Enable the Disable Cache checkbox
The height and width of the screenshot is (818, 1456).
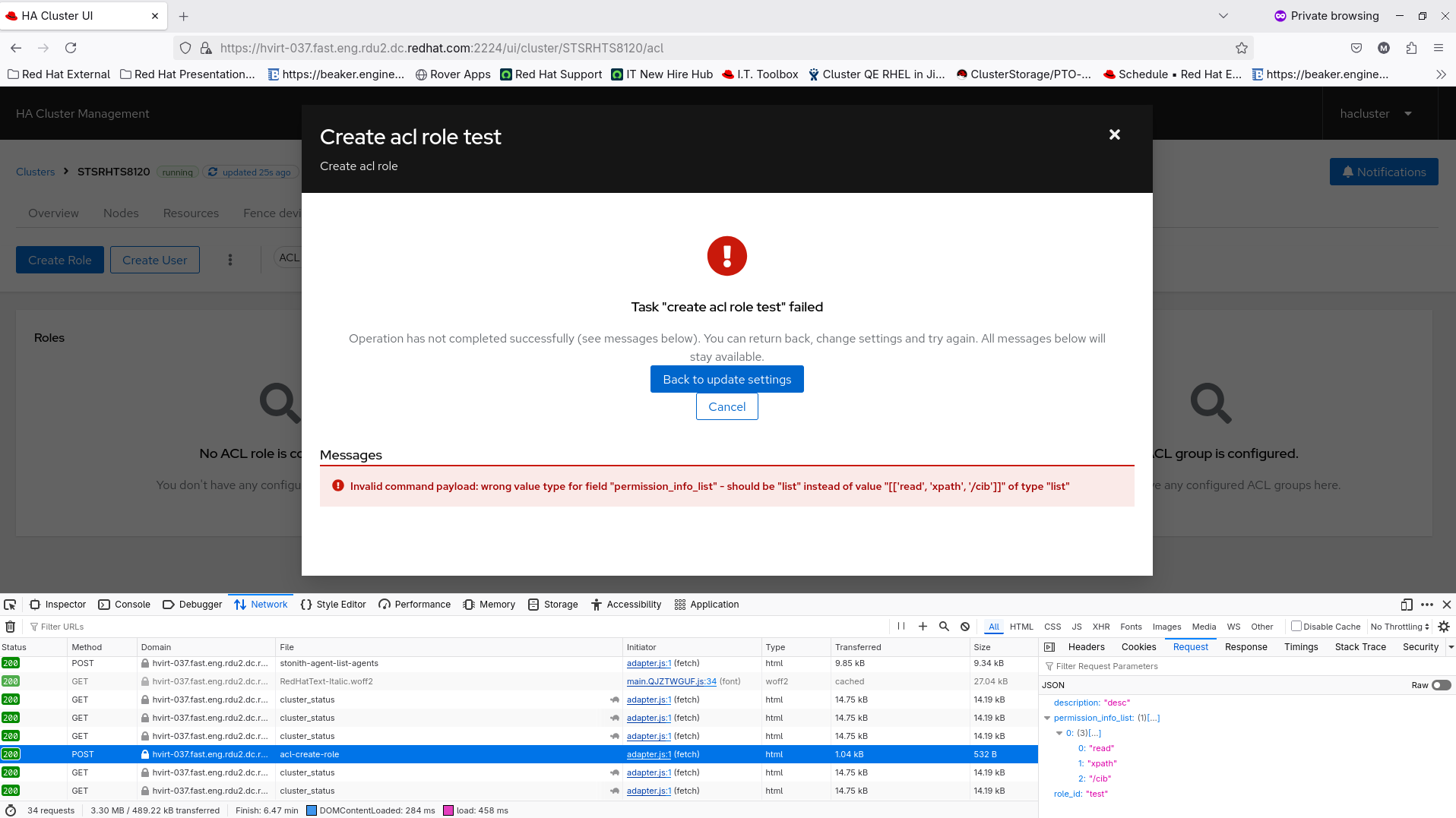point(1296,627)
